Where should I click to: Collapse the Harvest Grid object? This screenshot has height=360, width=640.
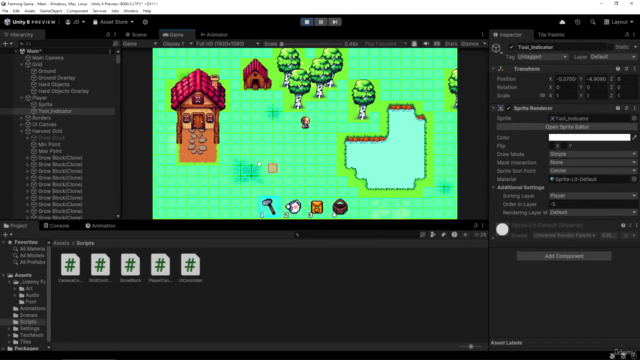[22, 131]
